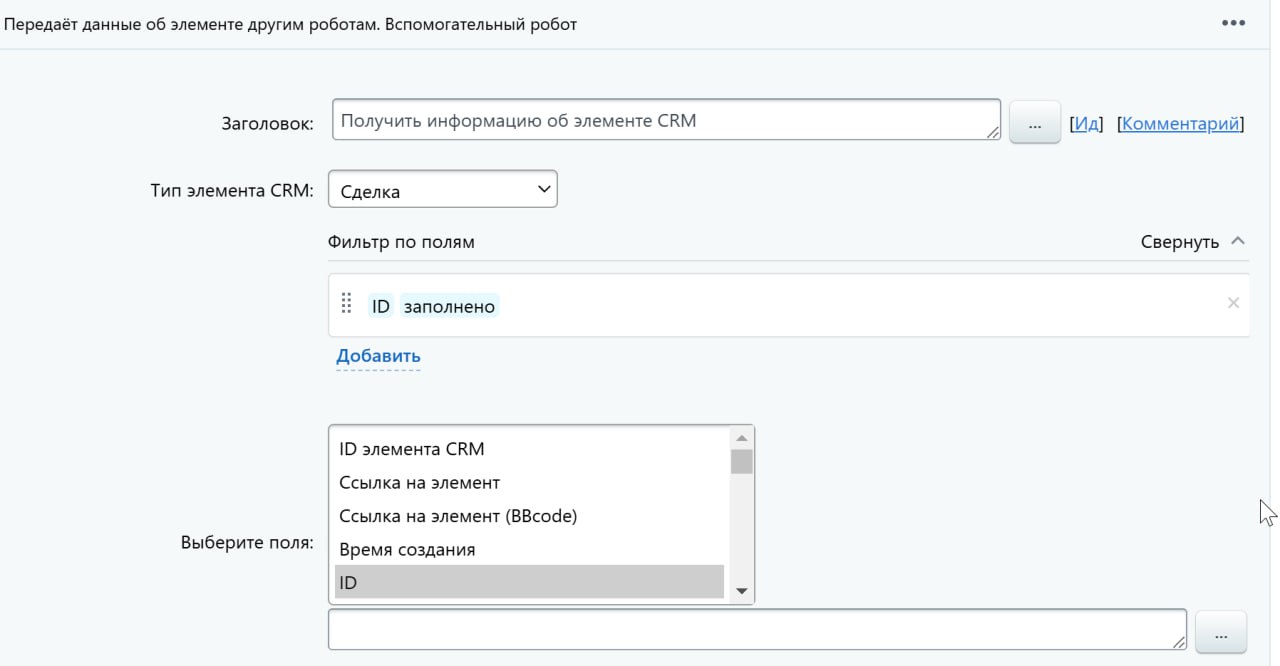
Task: Open the Тип элемента CRM dropdown
Action: pos(442,190)
